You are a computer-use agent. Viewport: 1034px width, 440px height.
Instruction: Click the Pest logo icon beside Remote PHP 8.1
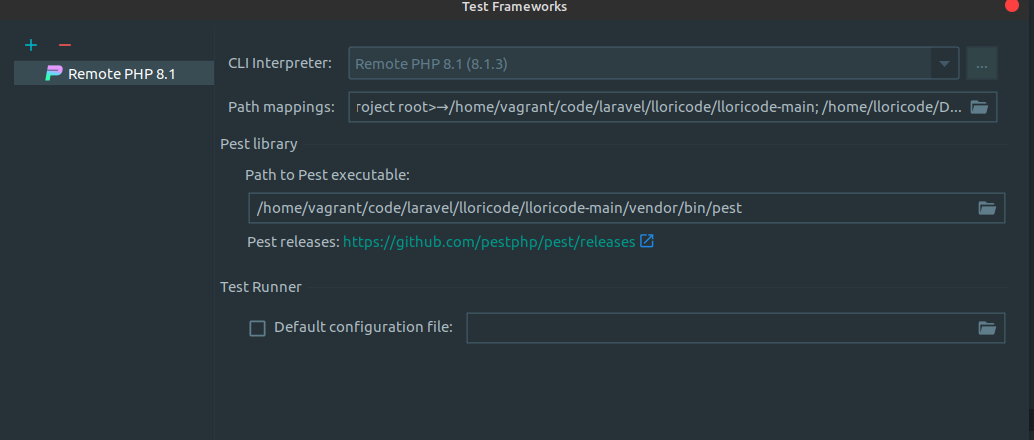tap(53, 73)
